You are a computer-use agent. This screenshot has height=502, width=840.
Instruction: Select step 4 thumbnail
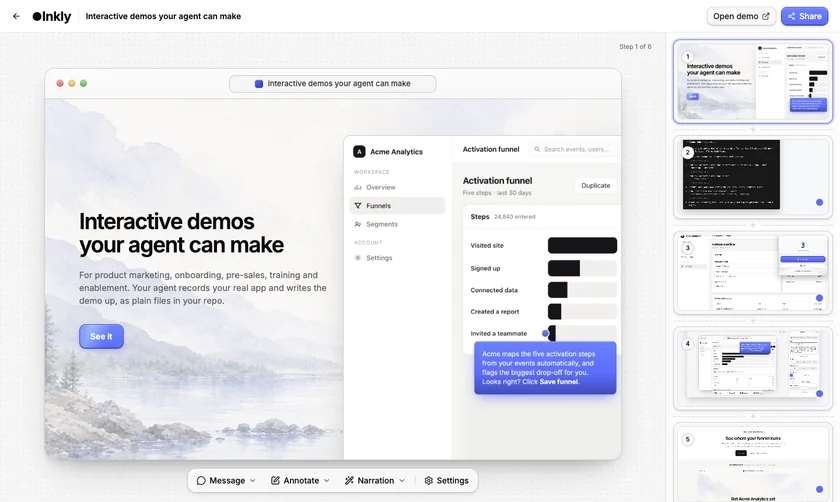tap(753, 368)
